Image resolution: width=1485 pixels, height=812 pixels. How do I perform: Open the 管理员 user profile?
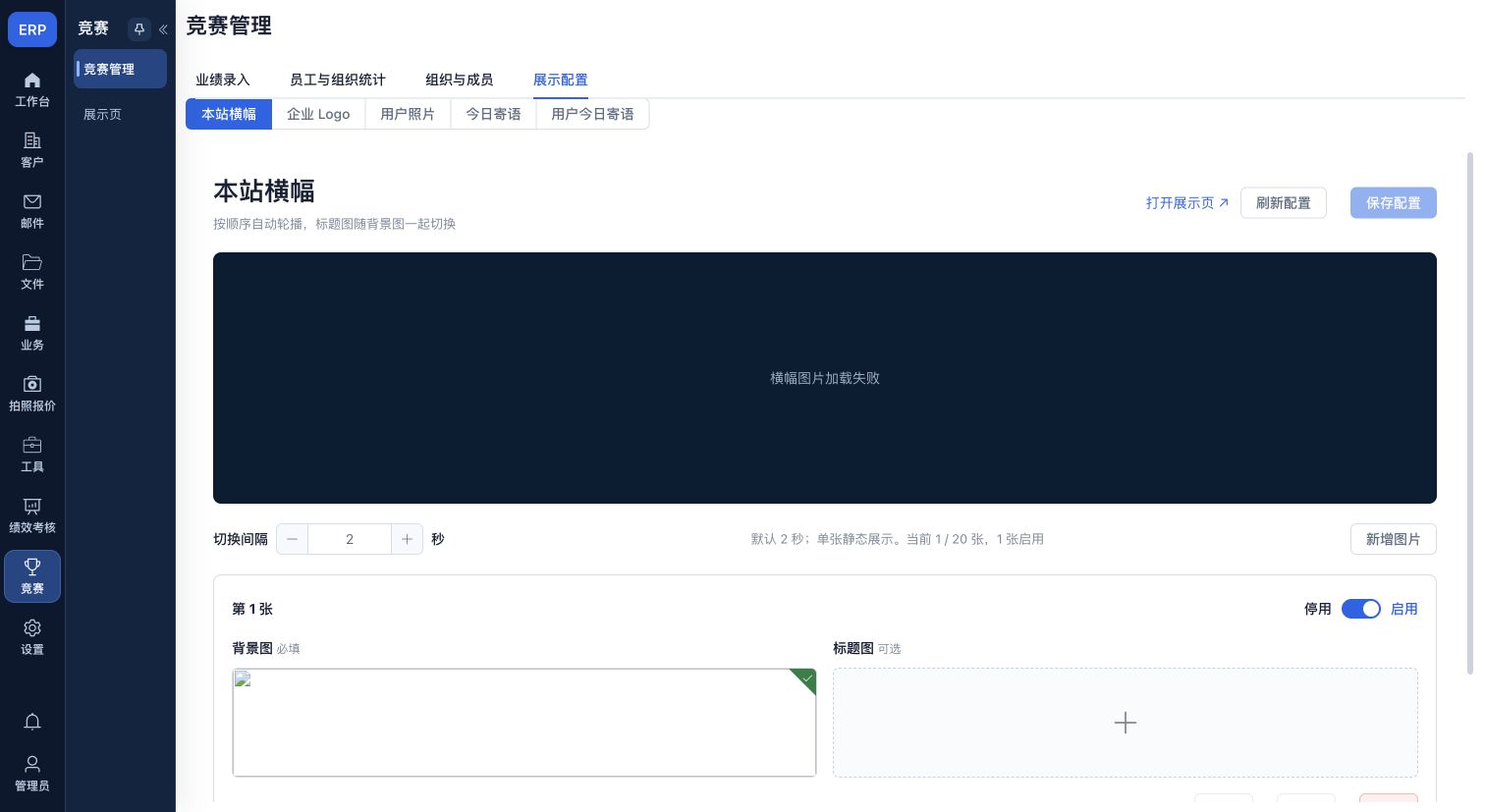click(32, 774)
